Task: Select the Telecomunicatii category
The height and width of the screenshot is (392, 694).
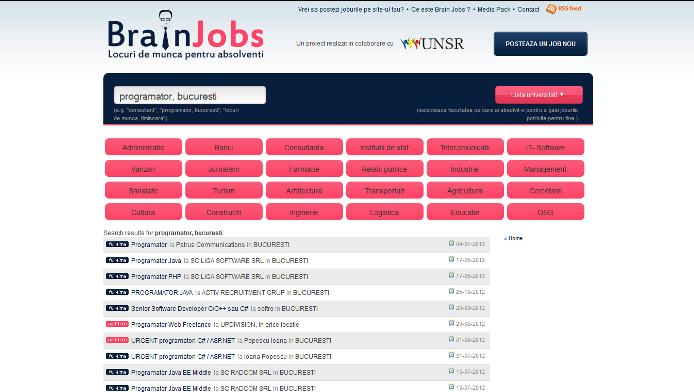Action: [465, 147]
